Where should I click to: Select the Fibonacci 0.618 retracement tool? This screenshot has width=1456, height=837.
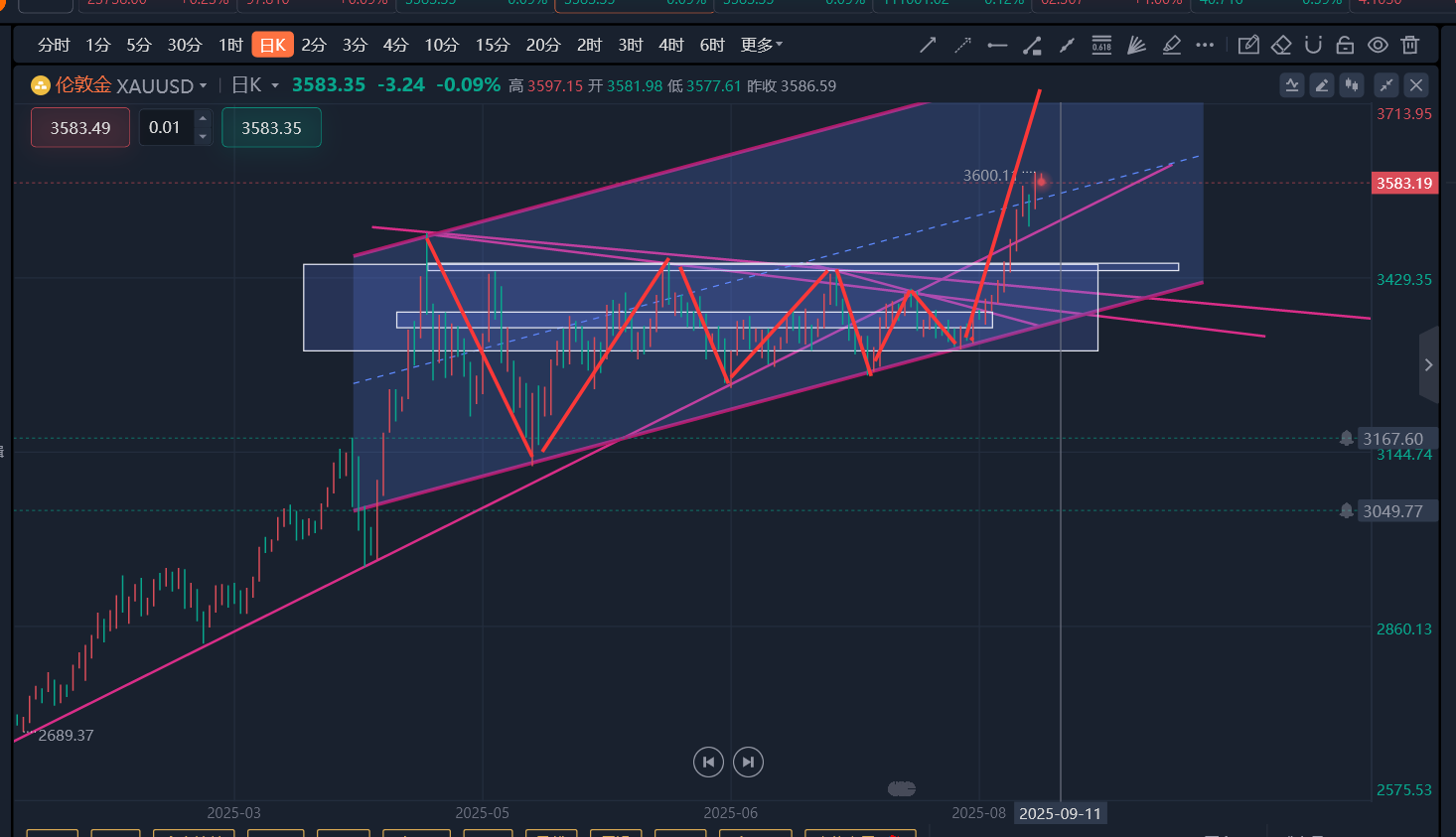(1101, 45)
